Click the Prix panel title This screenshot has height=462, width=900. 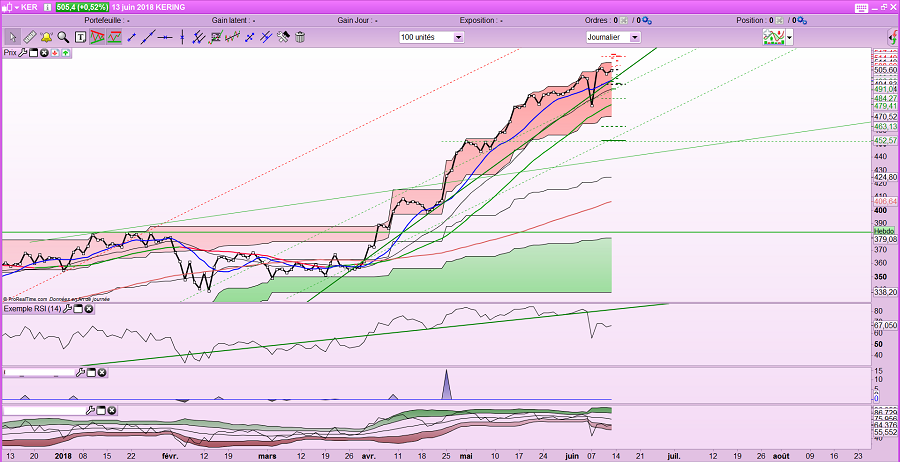(x=10, y=53)
